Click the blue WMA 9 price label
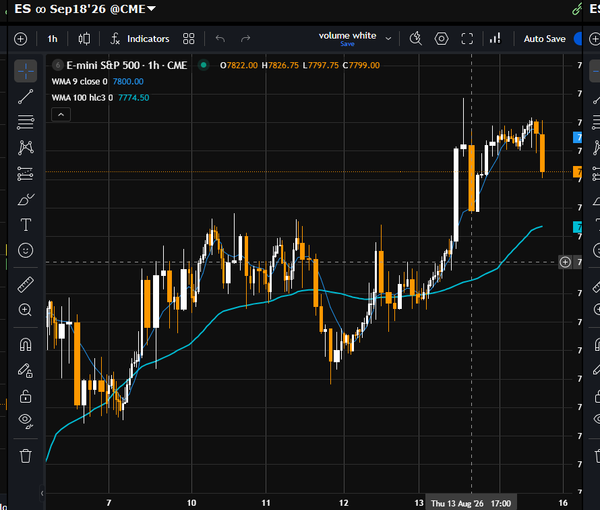 coord(577,137)
